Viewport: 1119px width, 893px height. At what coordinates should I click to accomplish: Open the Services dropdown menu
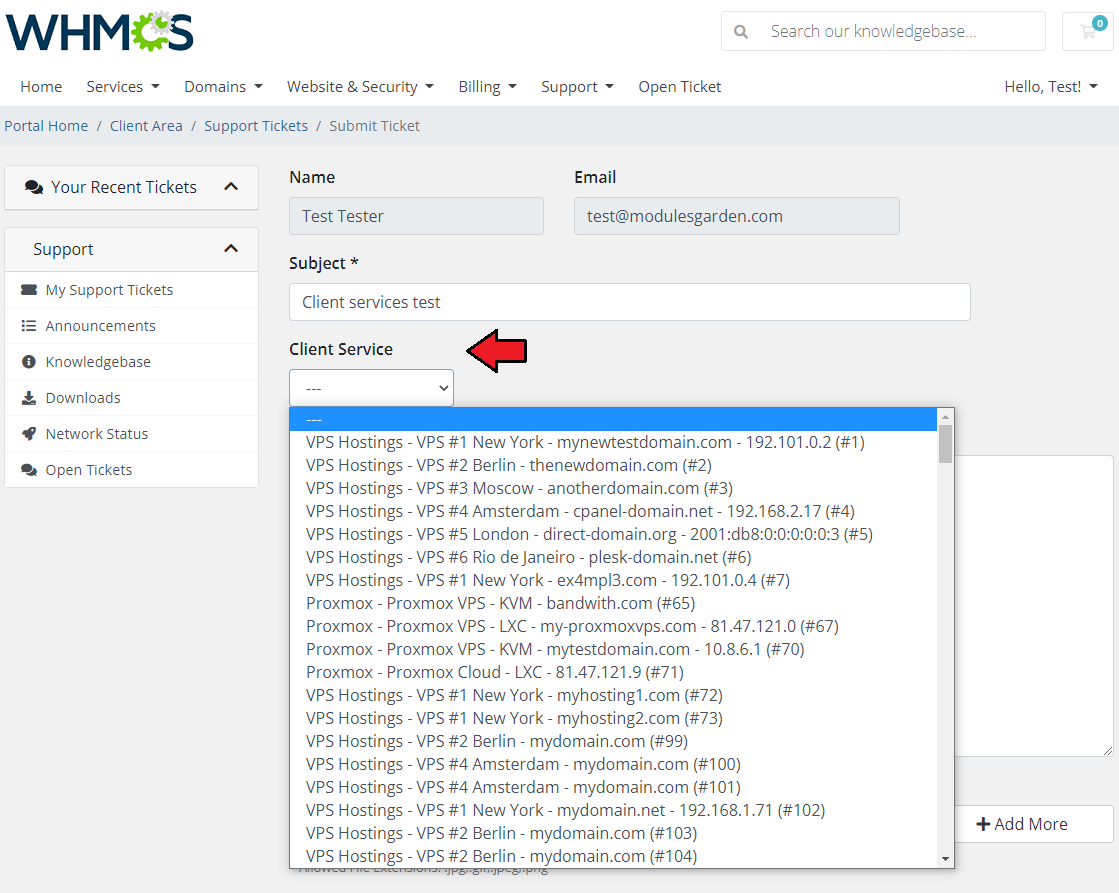(123, 86)
